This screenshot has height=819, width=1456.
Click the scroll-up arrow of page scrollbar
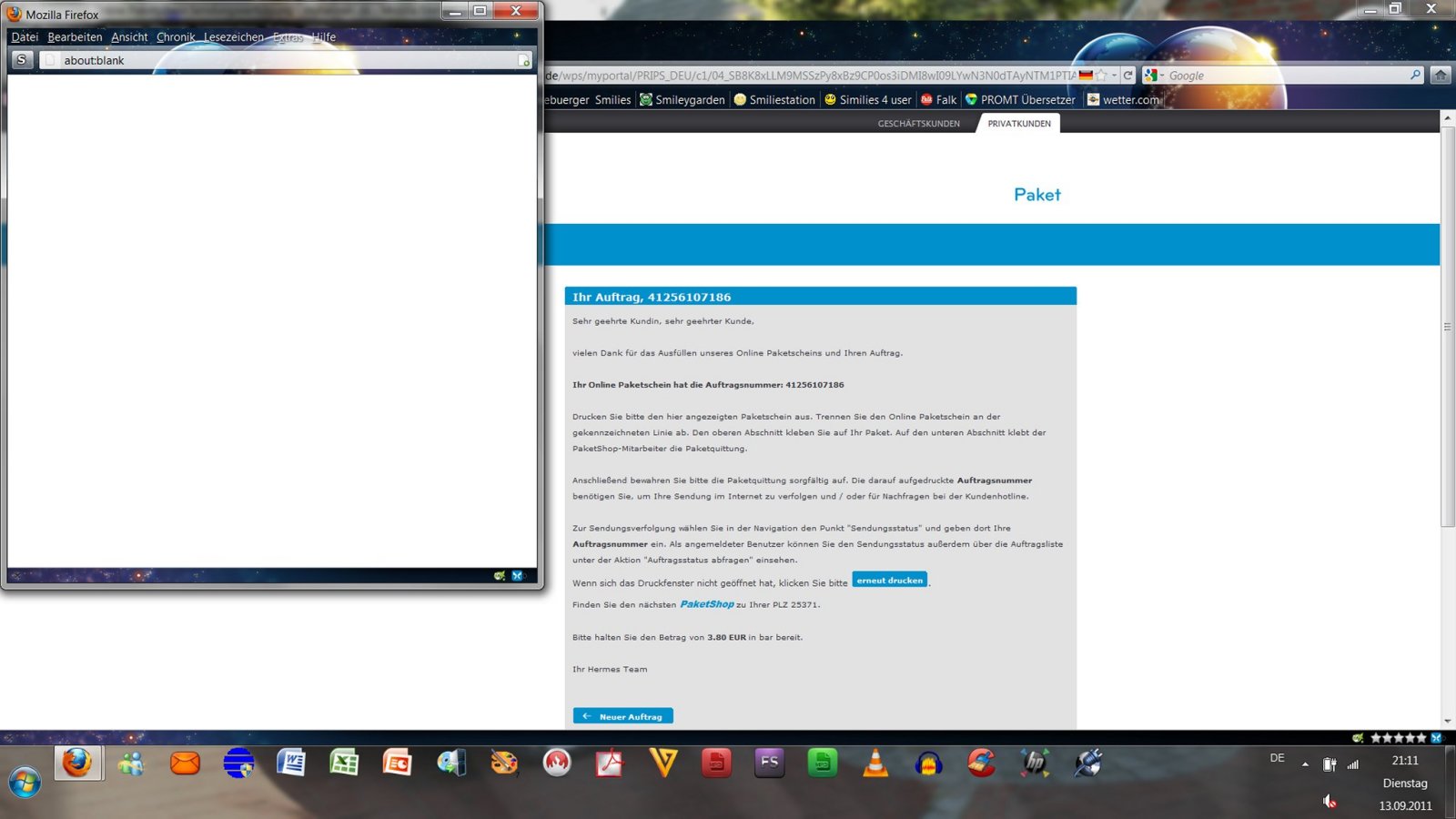(1447, 118)
